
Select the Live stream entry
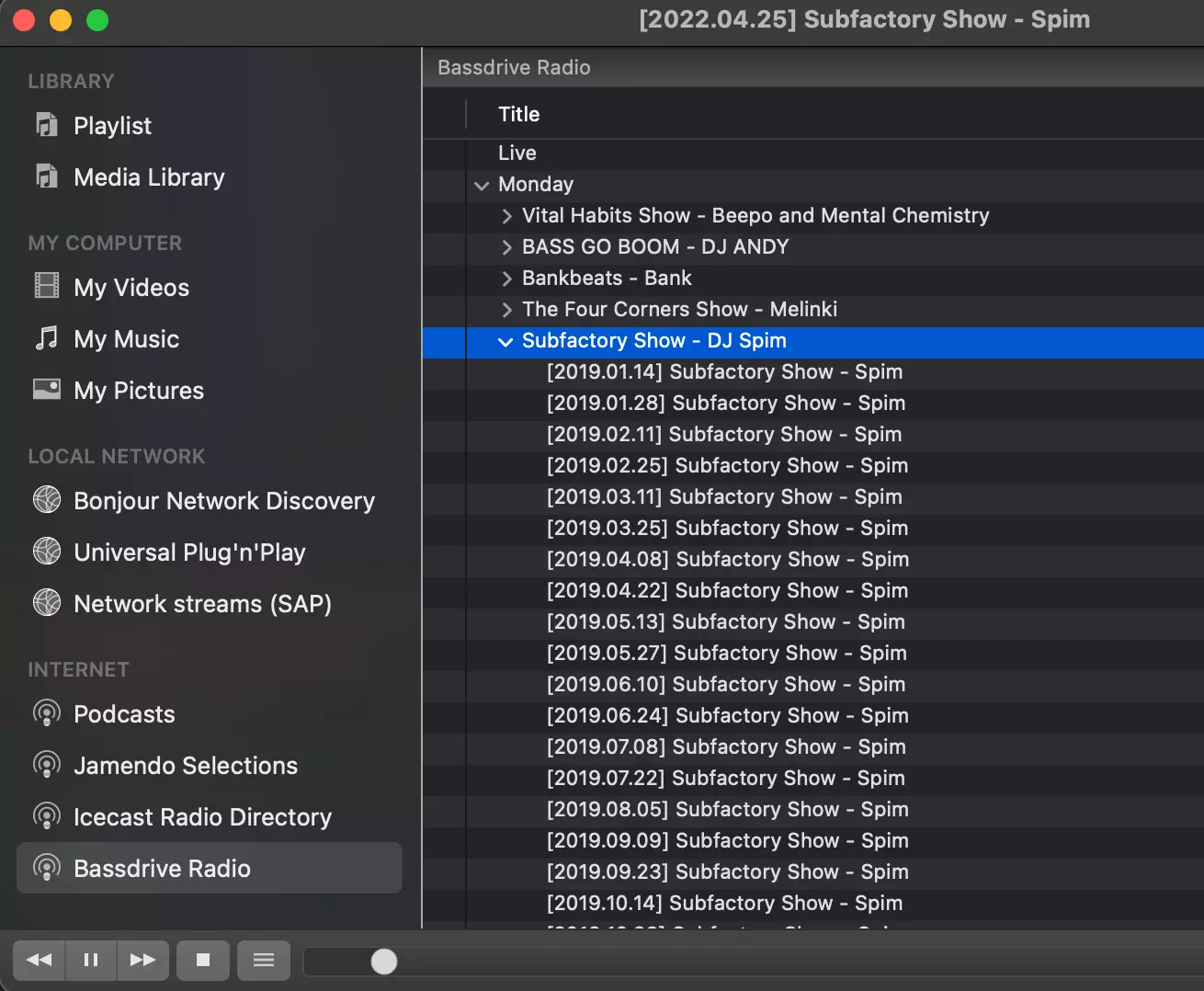click(x=517, y=154)
